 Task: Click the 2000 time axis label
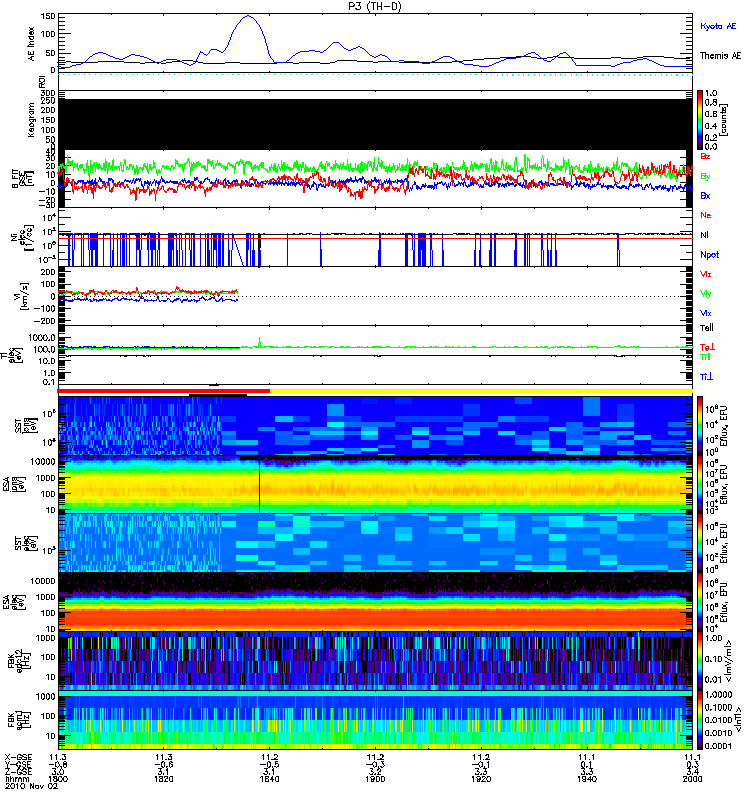click(692, 779)
